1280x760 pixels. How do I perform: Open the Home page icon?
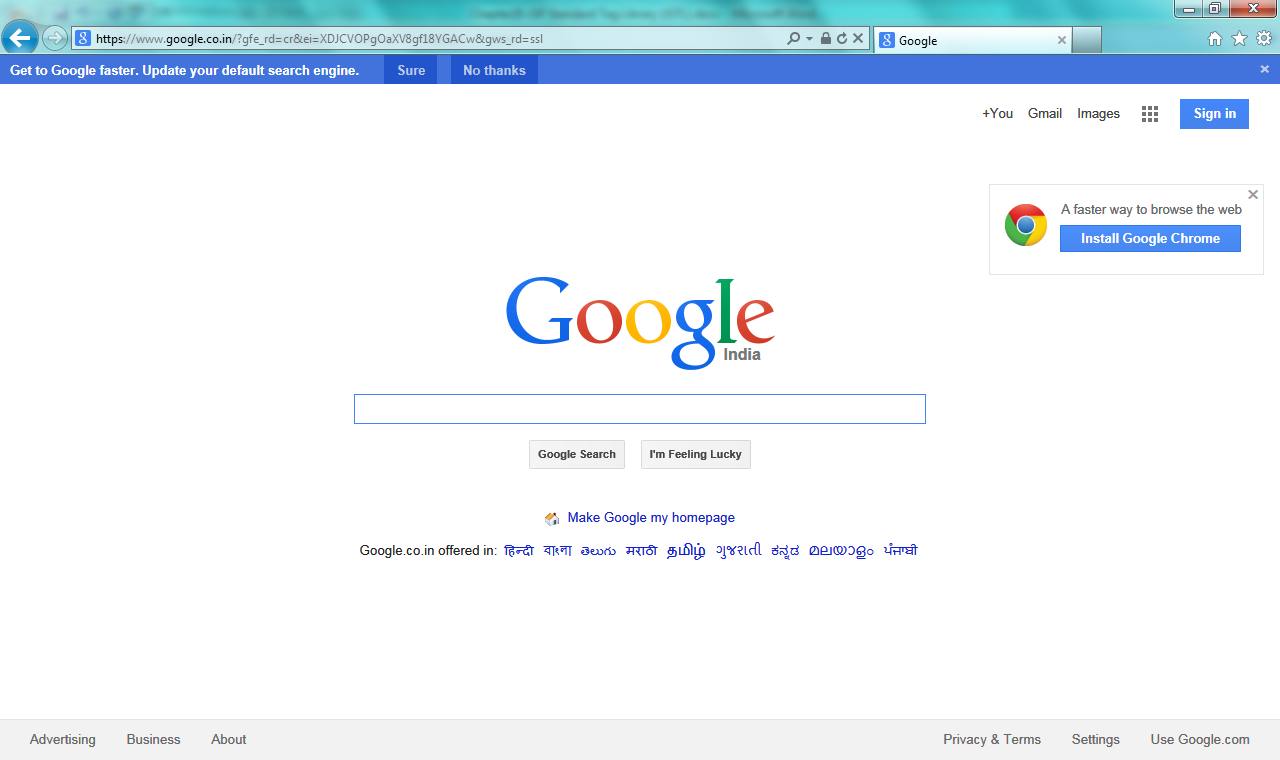coord(1215,39)
